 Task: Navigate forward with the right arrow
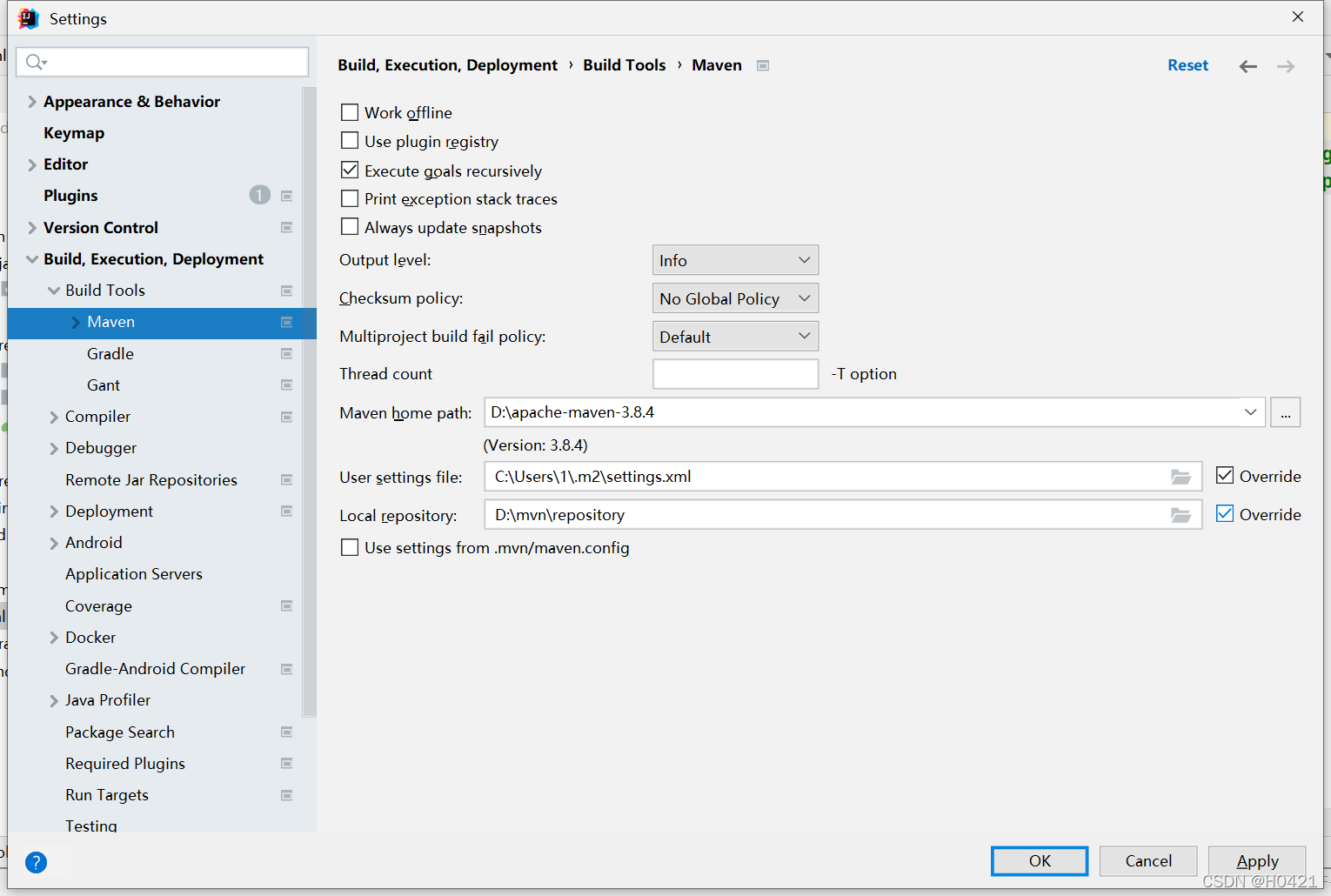pyautogui.click(x=1286, y=66)
